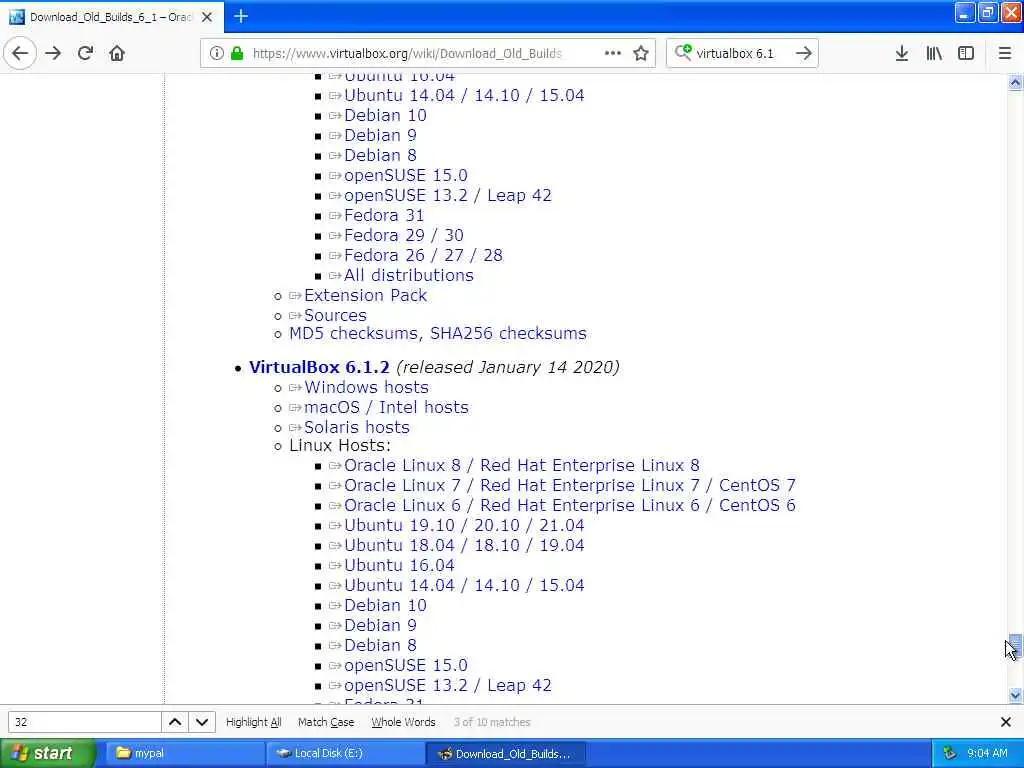This screenshot has height=768, width=1024.
Task: Open the page actions three-dot menu
Action: 613,53
